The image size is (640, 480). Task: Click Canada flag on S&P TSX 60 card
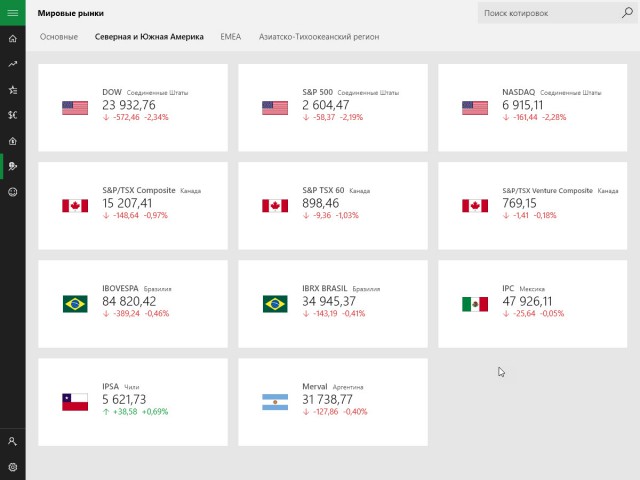(x=275, y=206)
